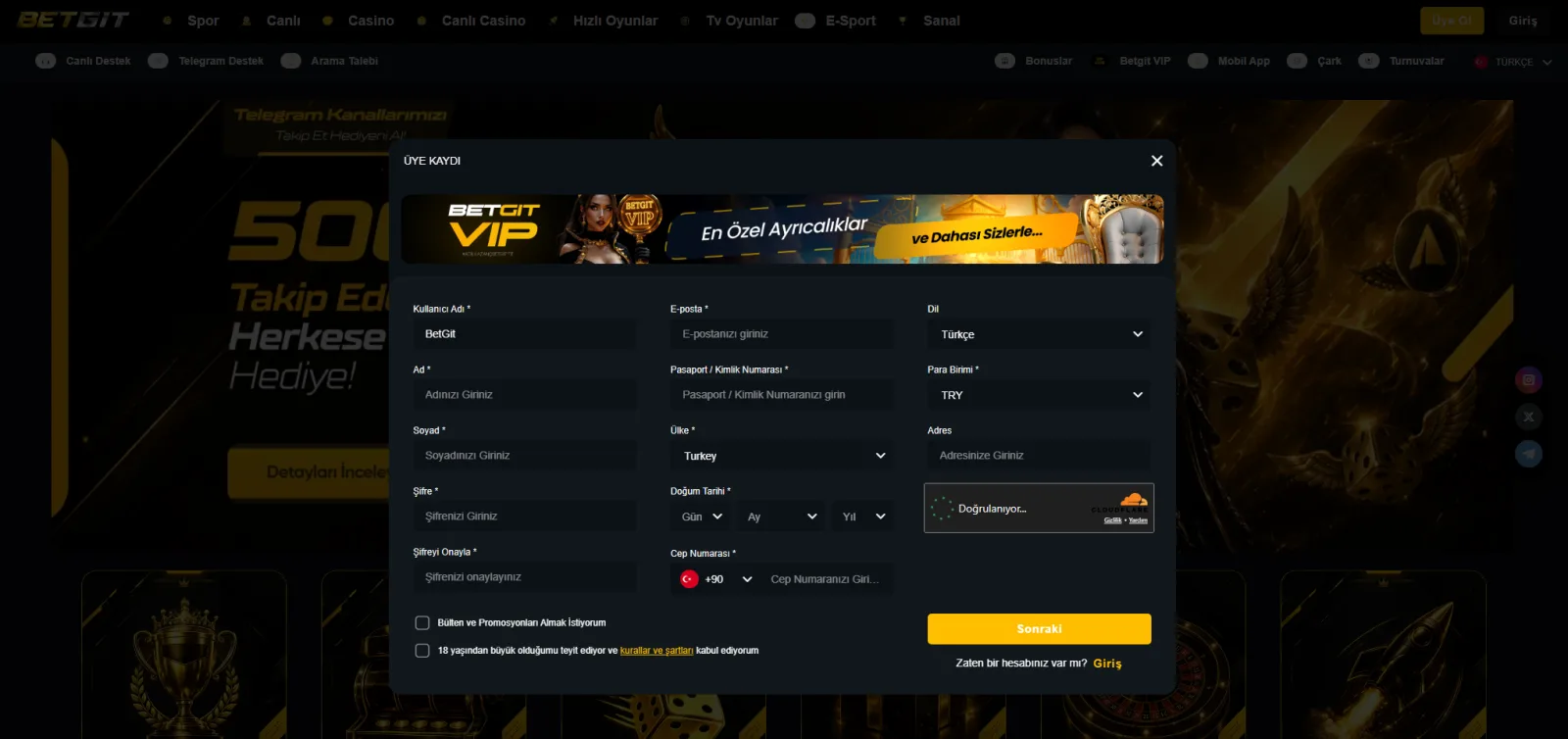Viewport: 1568px width, 739px height.
Task: Close the Üye Kaydı registration dialog
Action: 1156,161
